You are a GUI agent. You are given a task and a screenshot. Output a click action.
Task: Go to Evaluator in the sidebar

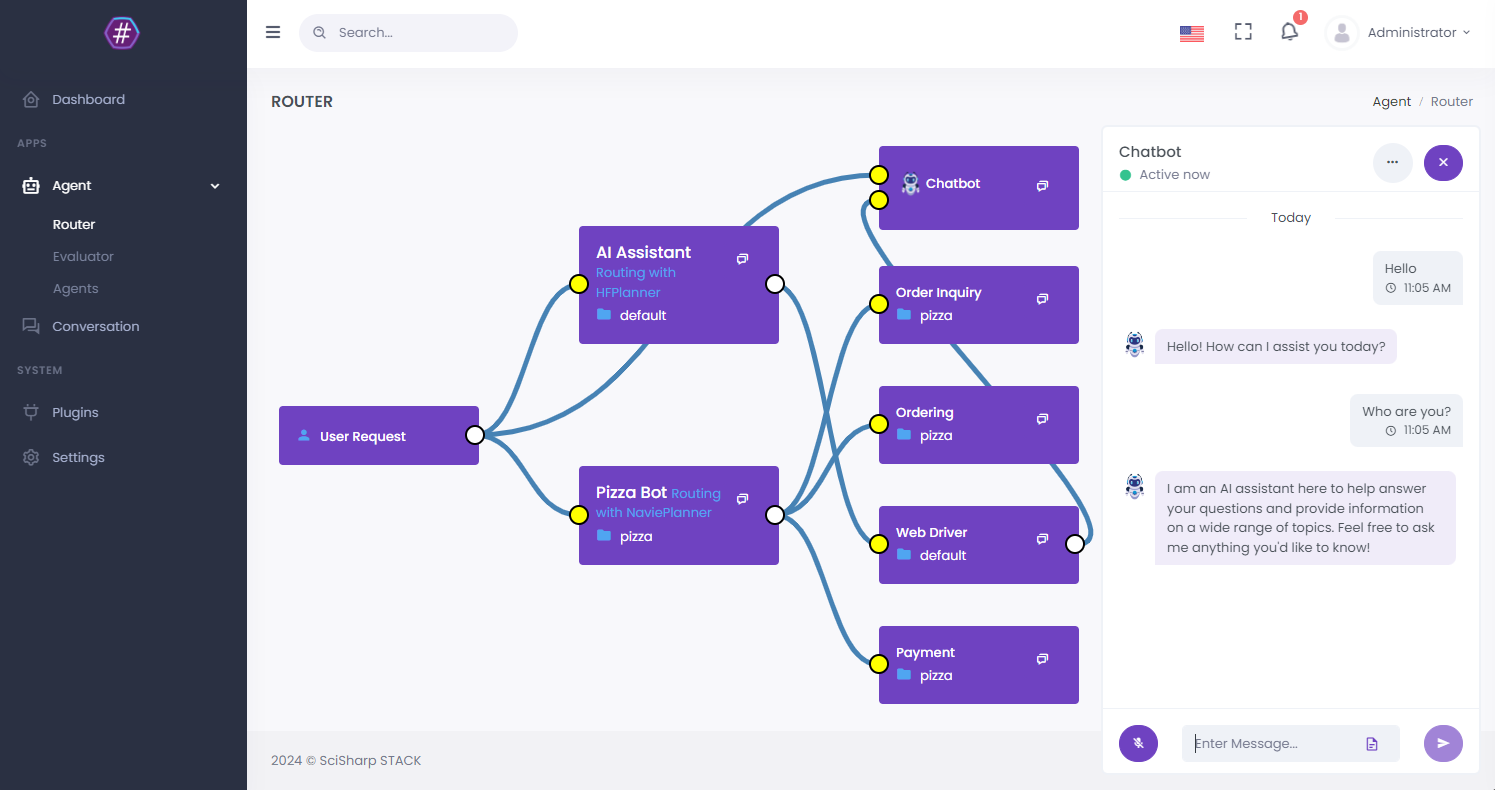[83, 256]
